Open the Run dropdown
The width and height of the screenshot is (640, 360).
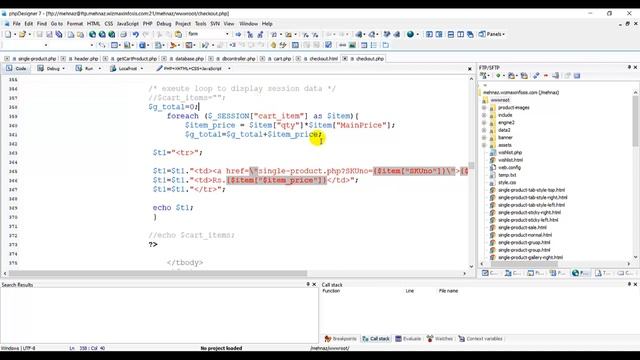(100, 69)
